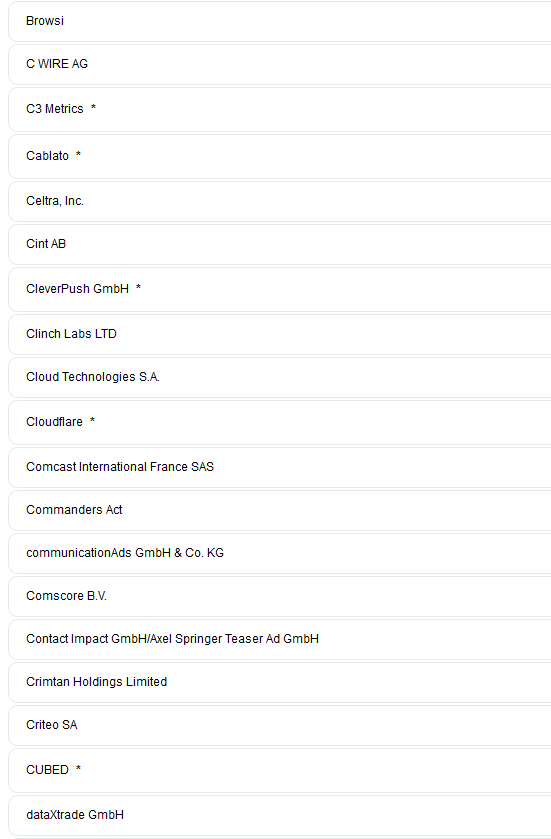Select the Cablato vendor row
The height and width of the screenshot is (839, 551).
point(280,156)
